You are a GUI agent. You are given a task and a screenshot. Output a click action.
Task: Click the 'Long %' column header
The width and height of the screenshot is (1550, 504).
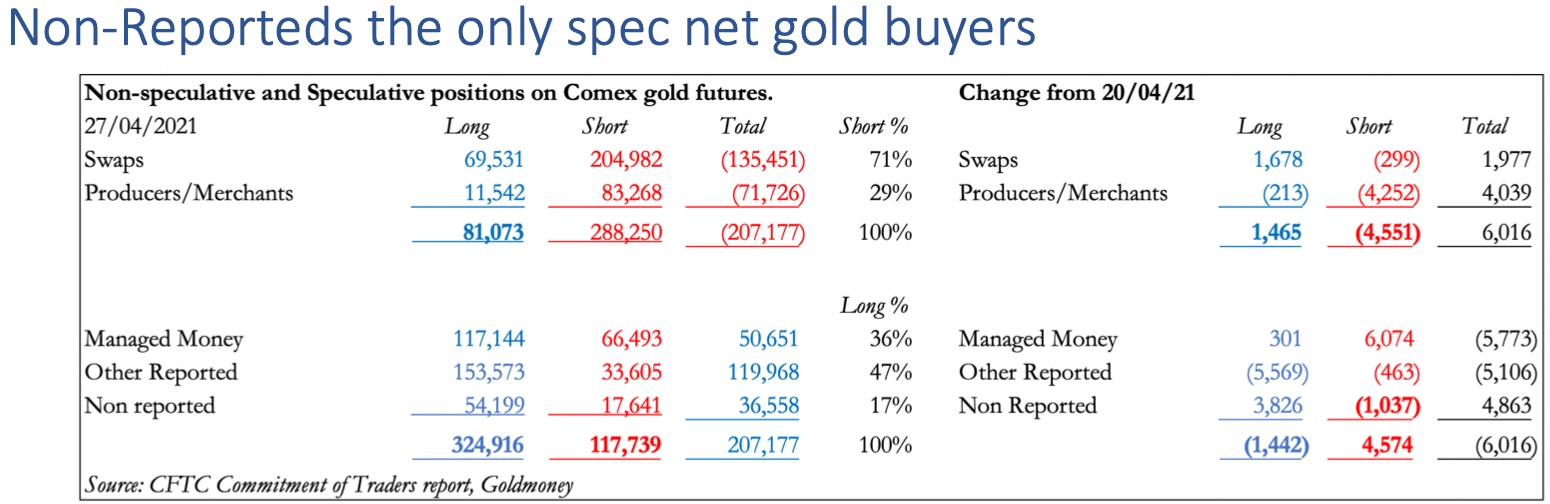click(873, 306)
